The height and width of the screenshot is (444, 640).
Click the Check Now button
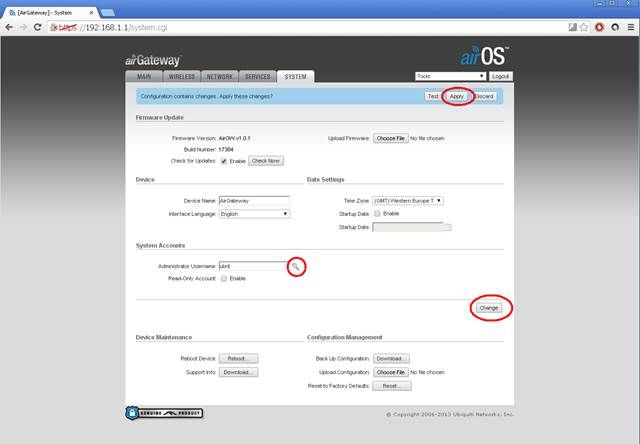pyautogui.click(x=266, y=161)
